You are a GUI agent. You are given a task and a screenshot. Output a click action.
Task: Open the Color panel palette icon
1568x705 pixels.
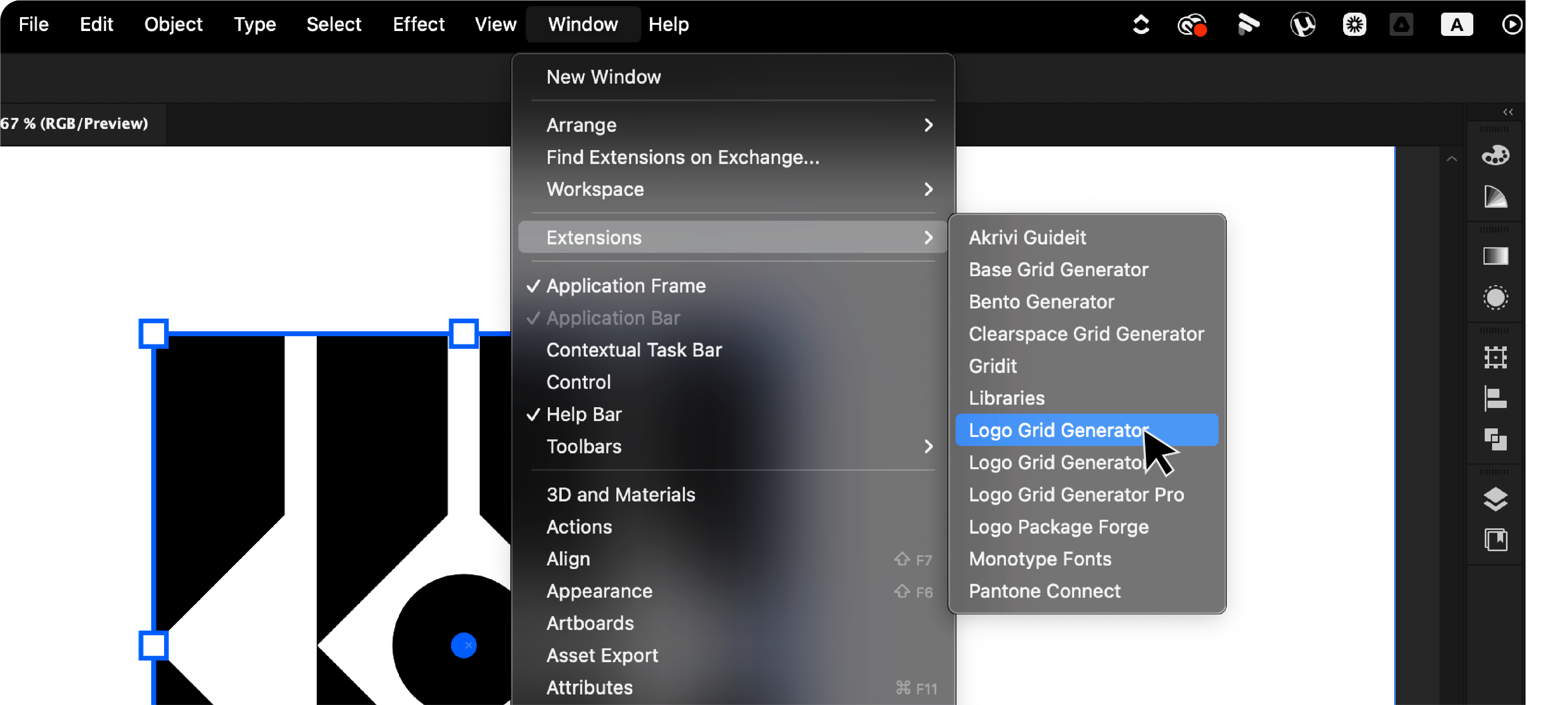coord(1495,155)
